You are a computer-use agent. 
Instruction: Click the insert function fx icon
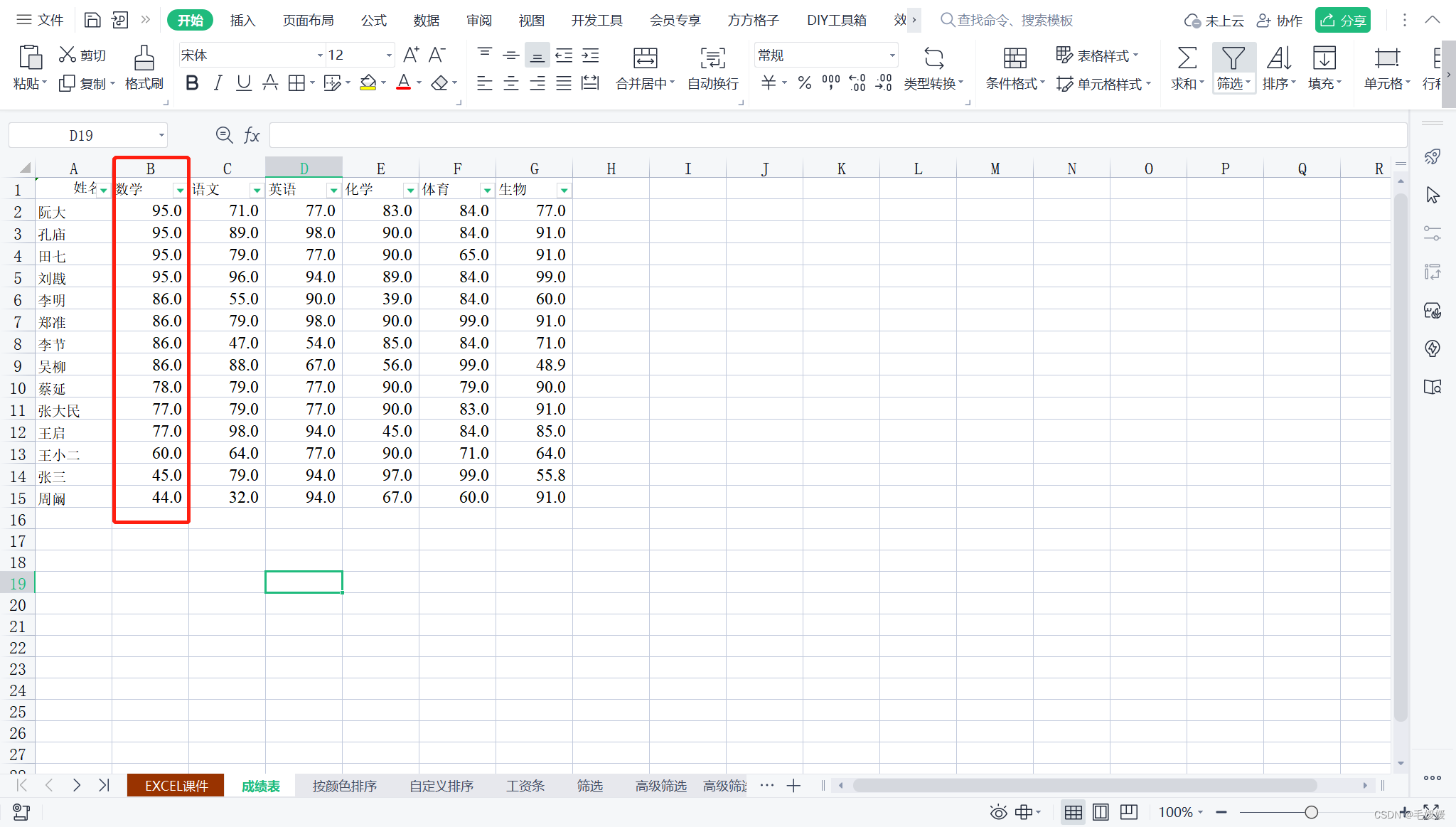[x=252, y=135]
